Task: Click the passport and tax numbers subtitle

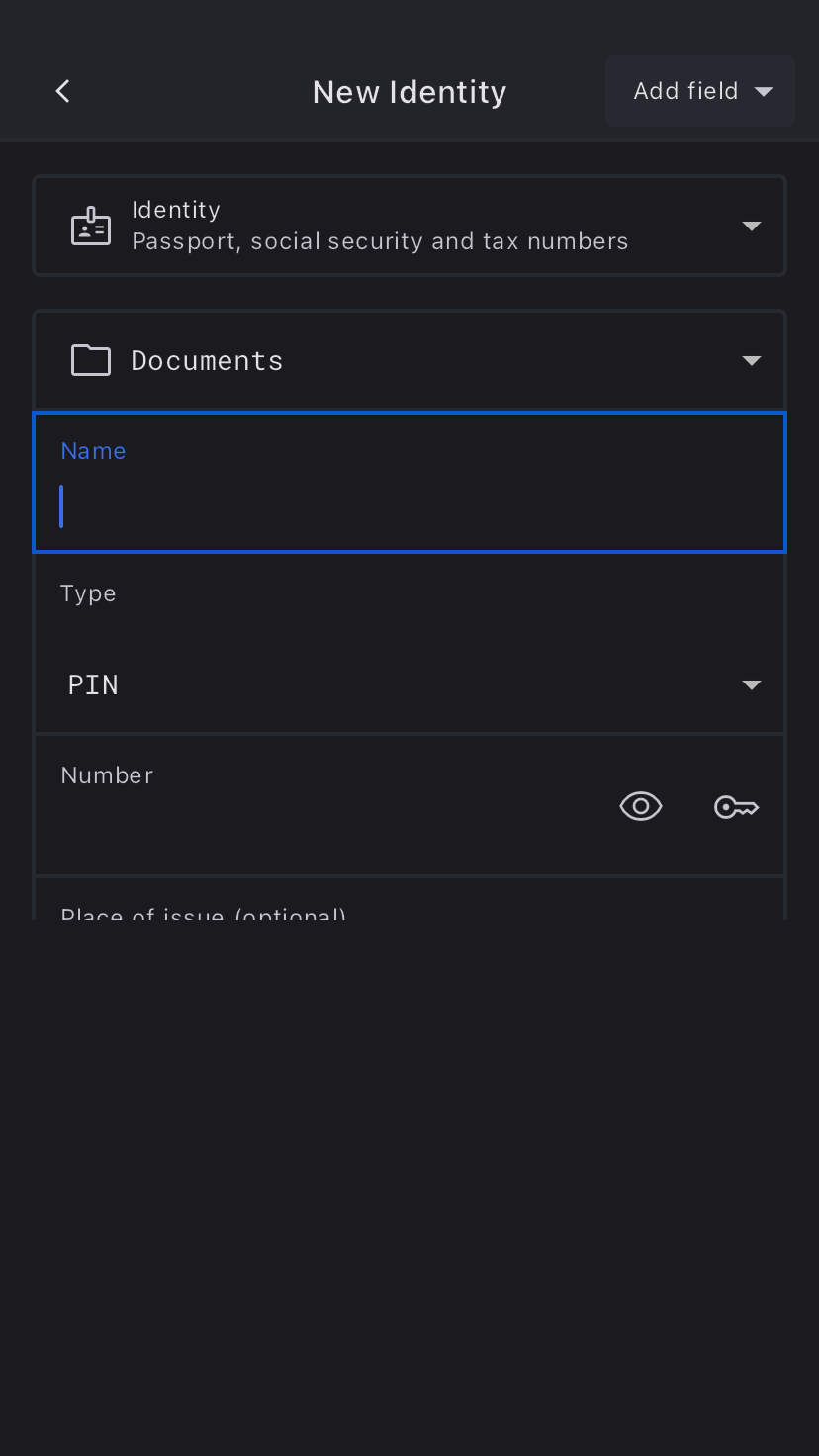Action: pyautogui.click(x=380, y=242)
